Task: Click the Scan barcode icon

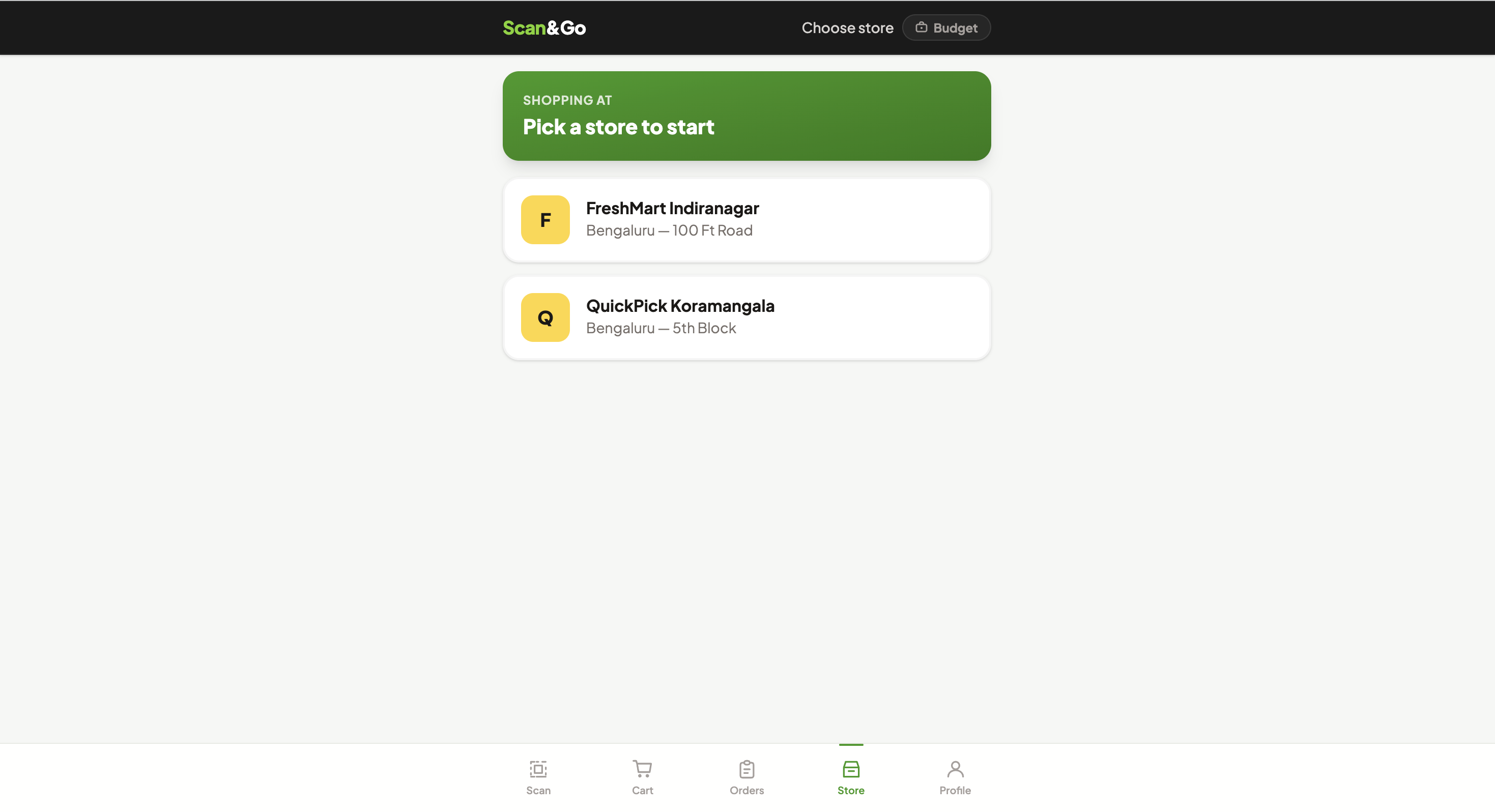Action: pyautogui.click(x=538, y=769)
